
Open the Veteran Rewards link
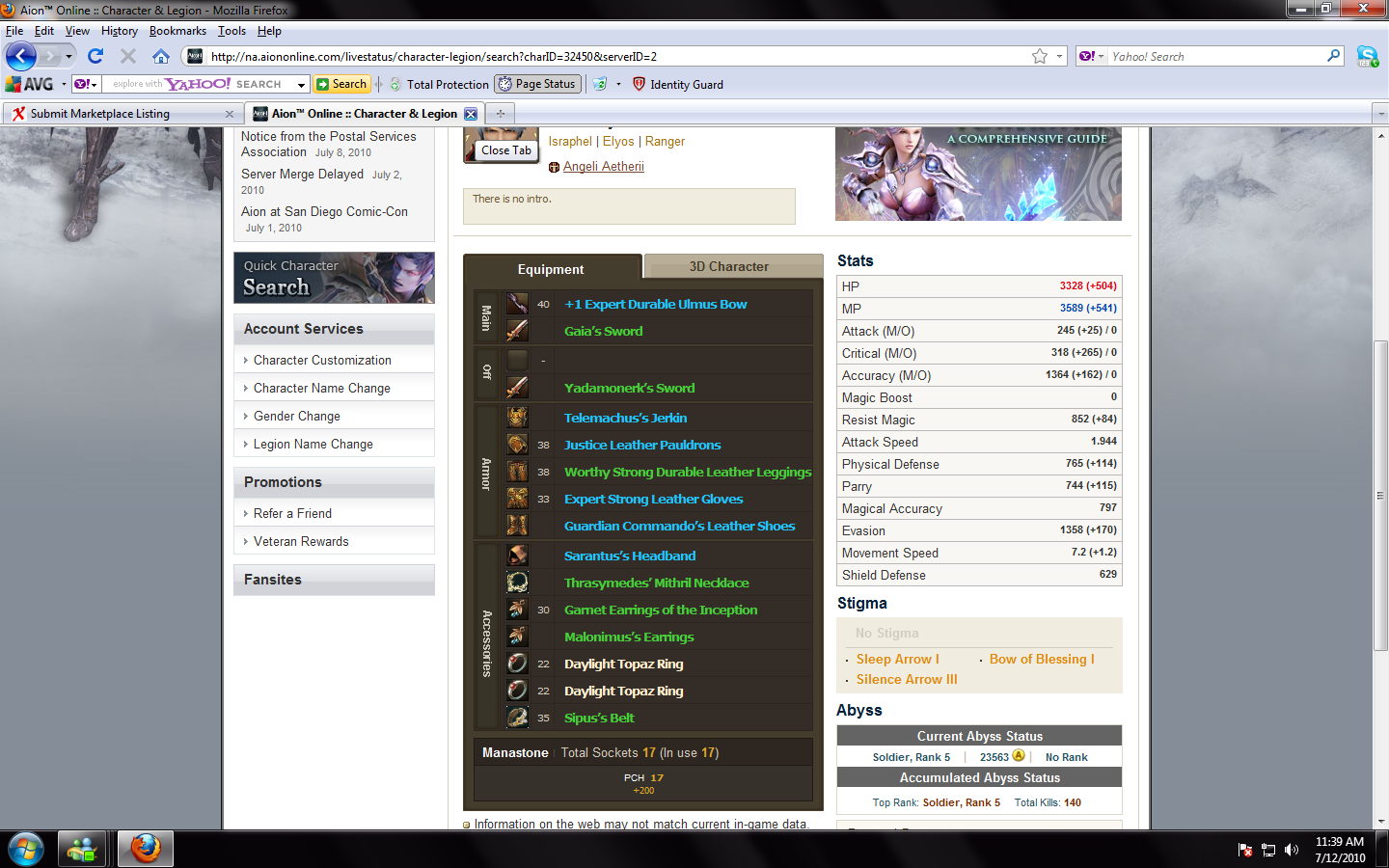click(301, 541)
